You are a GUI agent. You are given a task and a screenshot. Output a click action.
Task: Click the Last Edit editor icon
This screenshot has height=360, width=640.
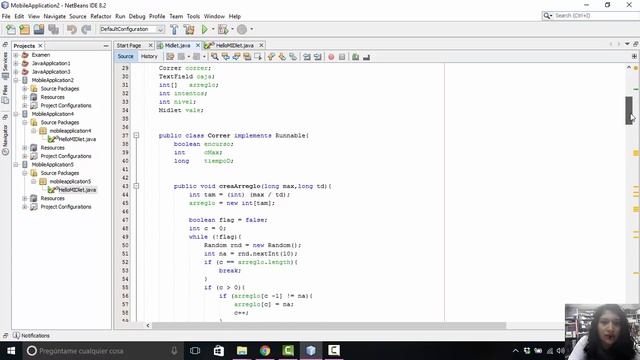point(170,57)
